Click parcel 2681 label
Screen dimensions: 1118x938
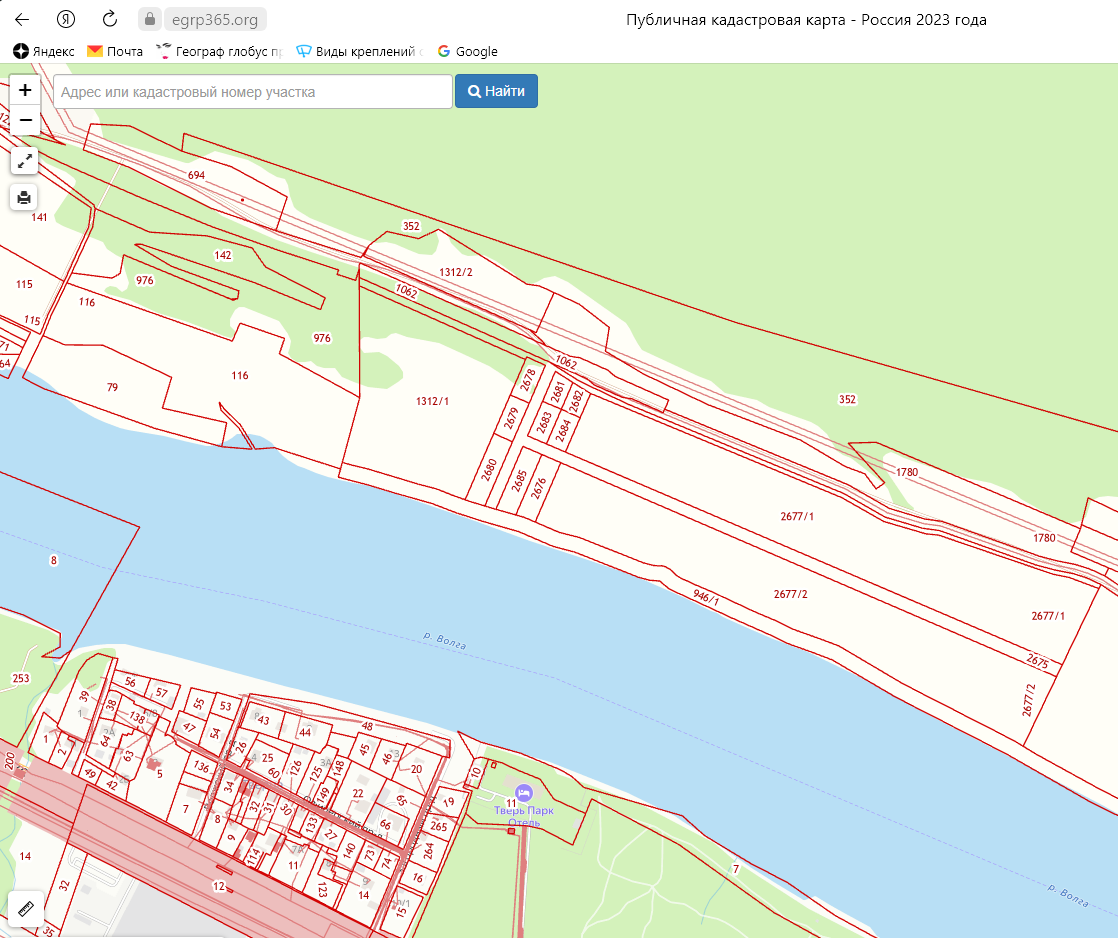(558, 391)
